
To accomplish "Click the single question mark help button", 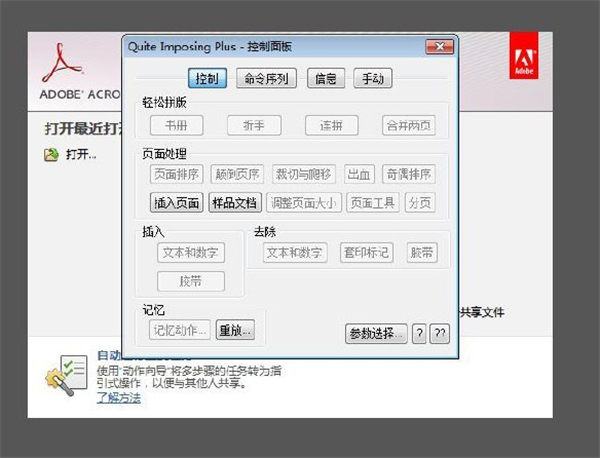I will click(x=419, y=333).
